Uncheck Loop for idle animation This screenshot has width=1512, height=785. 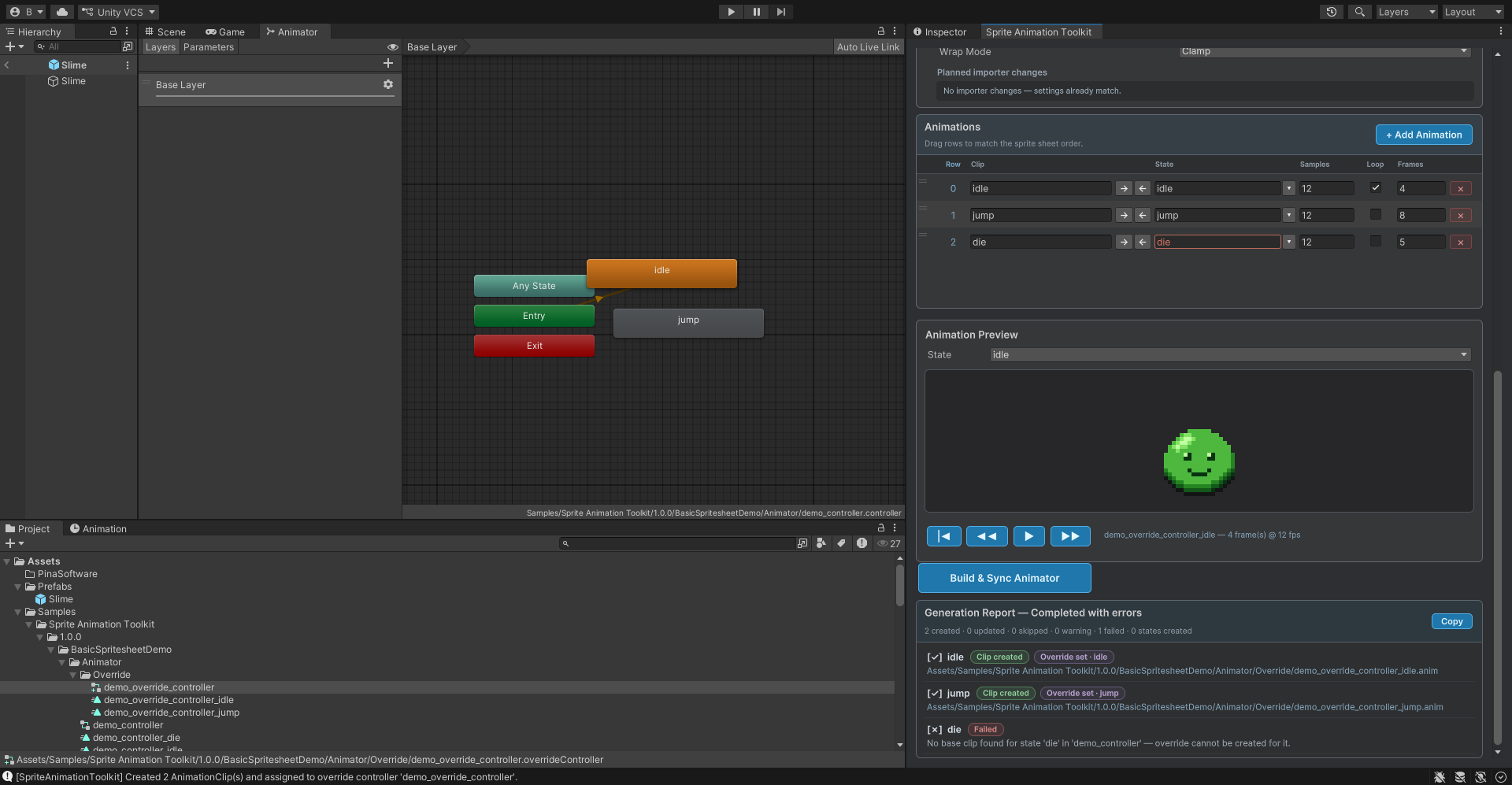point(1376,188)
